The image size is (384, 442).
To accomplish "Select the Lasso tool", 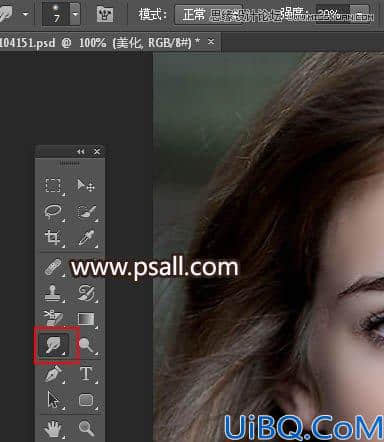I will coord(53,211).
